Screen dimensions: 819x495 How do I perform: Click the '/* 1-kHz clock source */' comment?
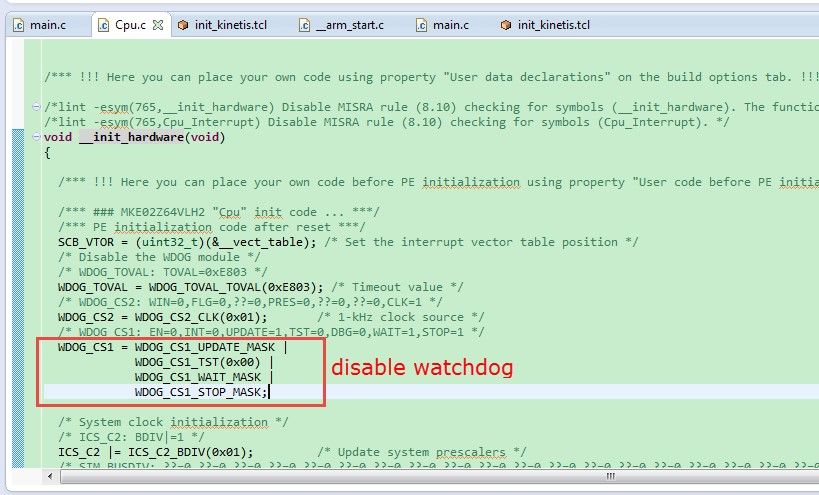pos(401,317)
